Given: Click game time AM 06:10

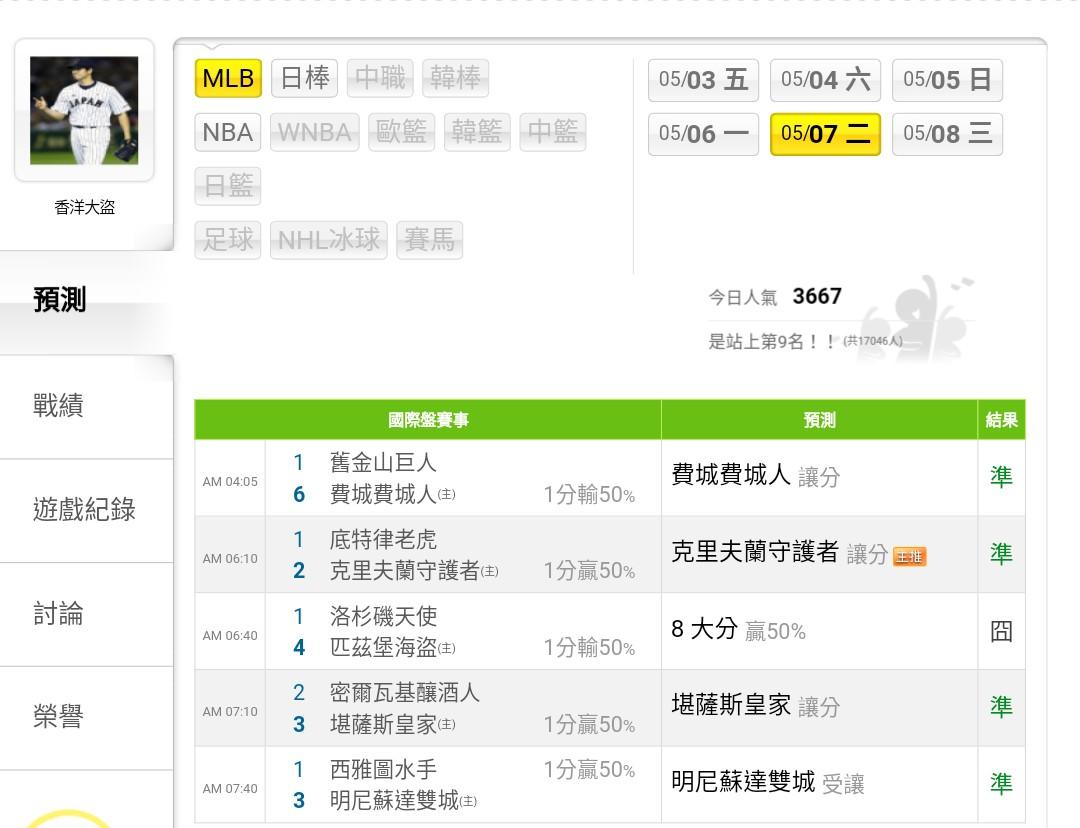Looking at the screenshot, I should tap(230, 559).
